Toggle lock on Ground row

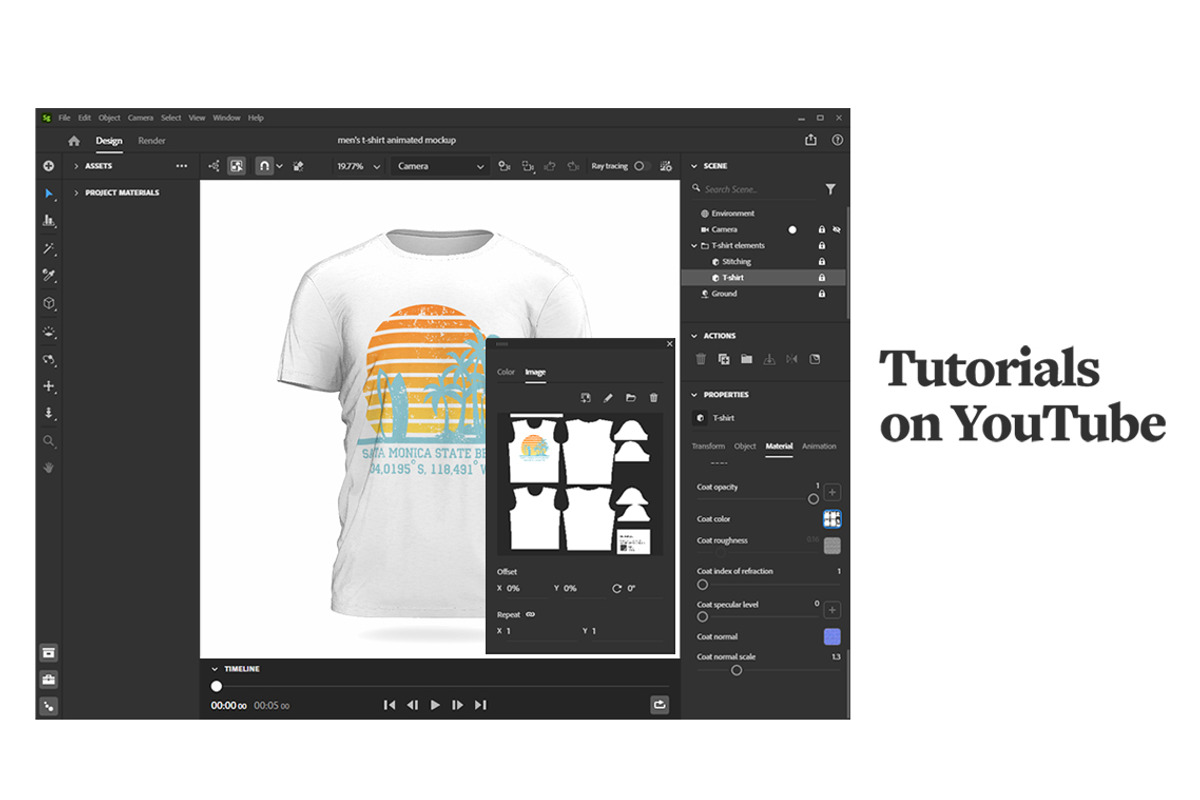pos(822,294)
